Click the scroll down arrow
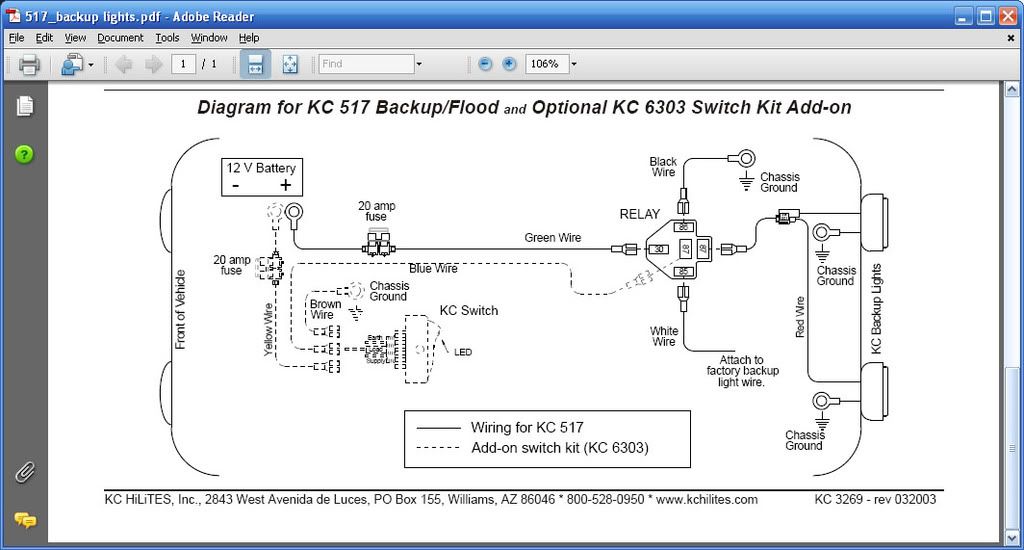The width and height of the screenshot is (1024, 550). [1012, 538]
